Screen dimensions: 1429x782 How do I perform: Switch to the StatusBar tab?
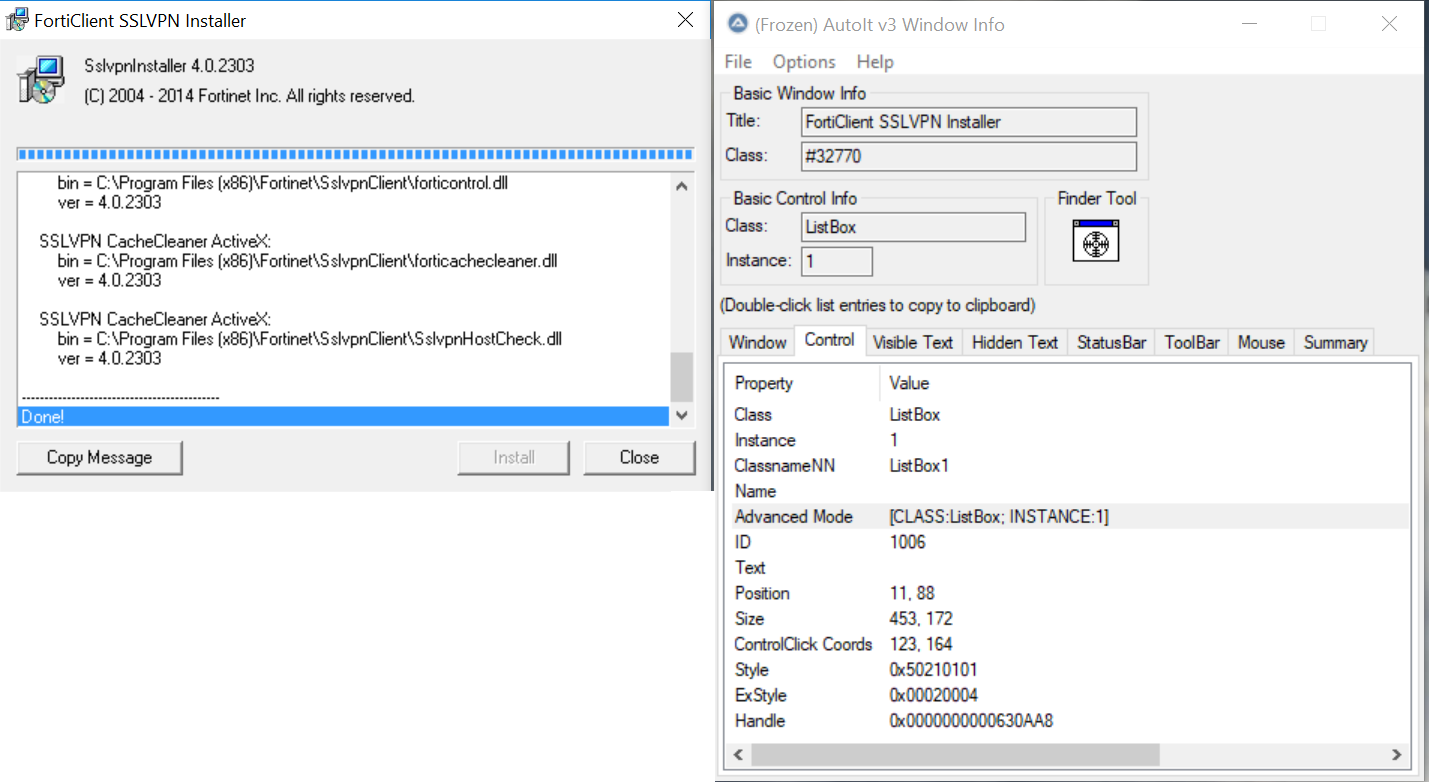click(x=1111, y=342)
